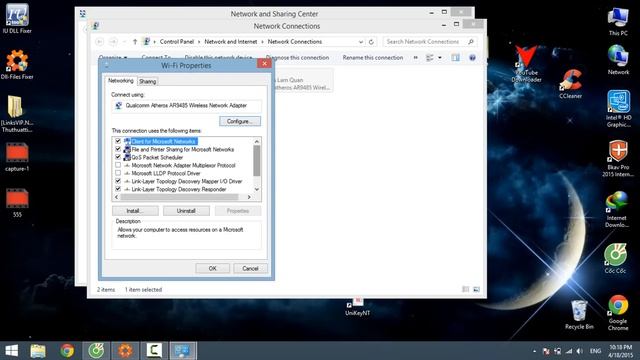Click OK in Wi-Fi Properties
The width and height of the screenshot is (640, 360).
(213, 269)
